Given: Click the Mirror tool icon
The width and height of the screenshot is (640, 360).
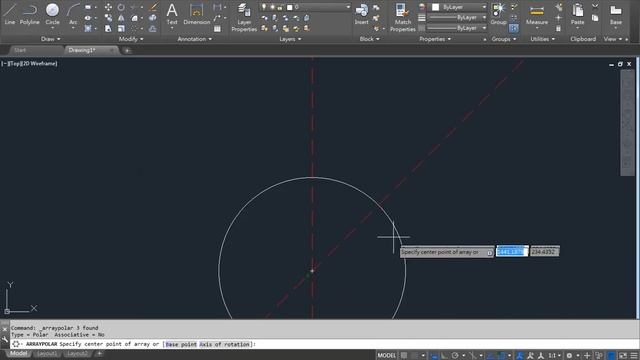Looking at the screenshot, I should coord(121,18).
